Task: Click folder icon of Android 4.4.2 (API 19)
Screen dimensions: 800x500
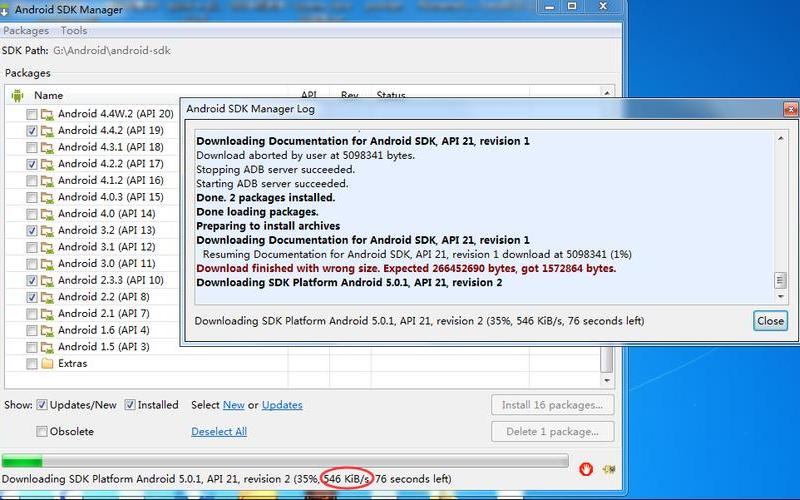Action: pyautogui.click(x=47, y=131)
